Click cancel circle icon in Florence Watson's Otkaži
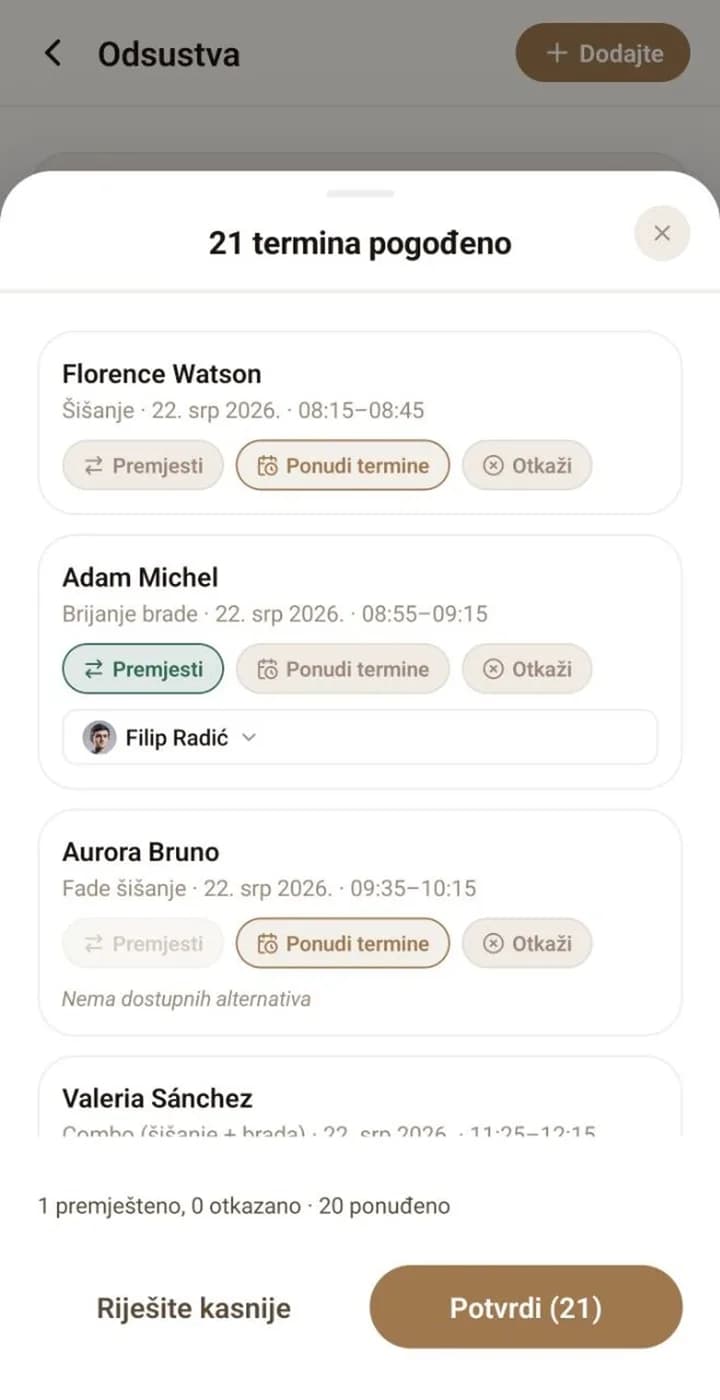The image size is (720, 1400). pyautogui.click(x=493, y=466)
